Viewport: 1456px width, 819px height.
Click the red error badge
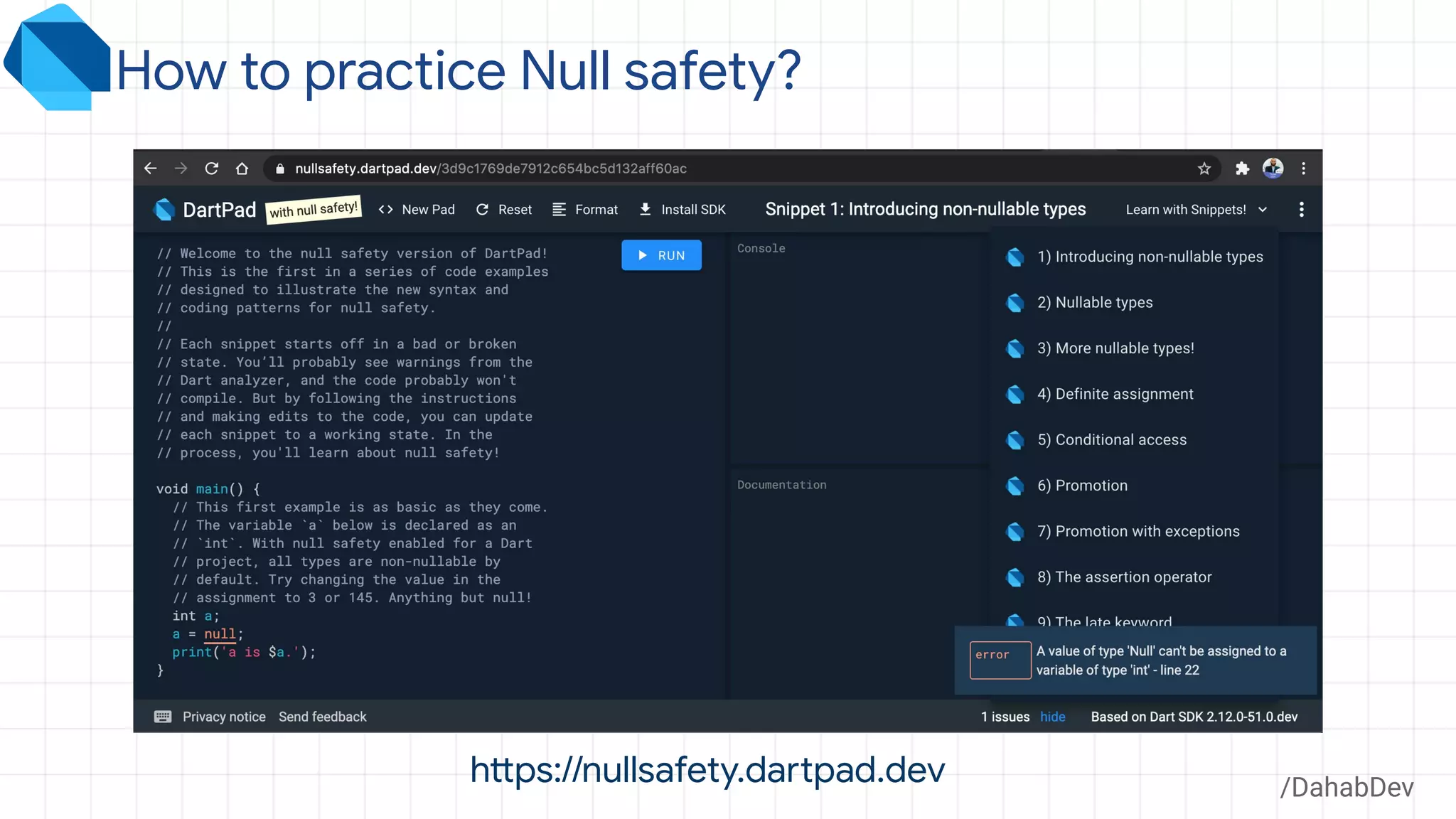click(1000, 660)
